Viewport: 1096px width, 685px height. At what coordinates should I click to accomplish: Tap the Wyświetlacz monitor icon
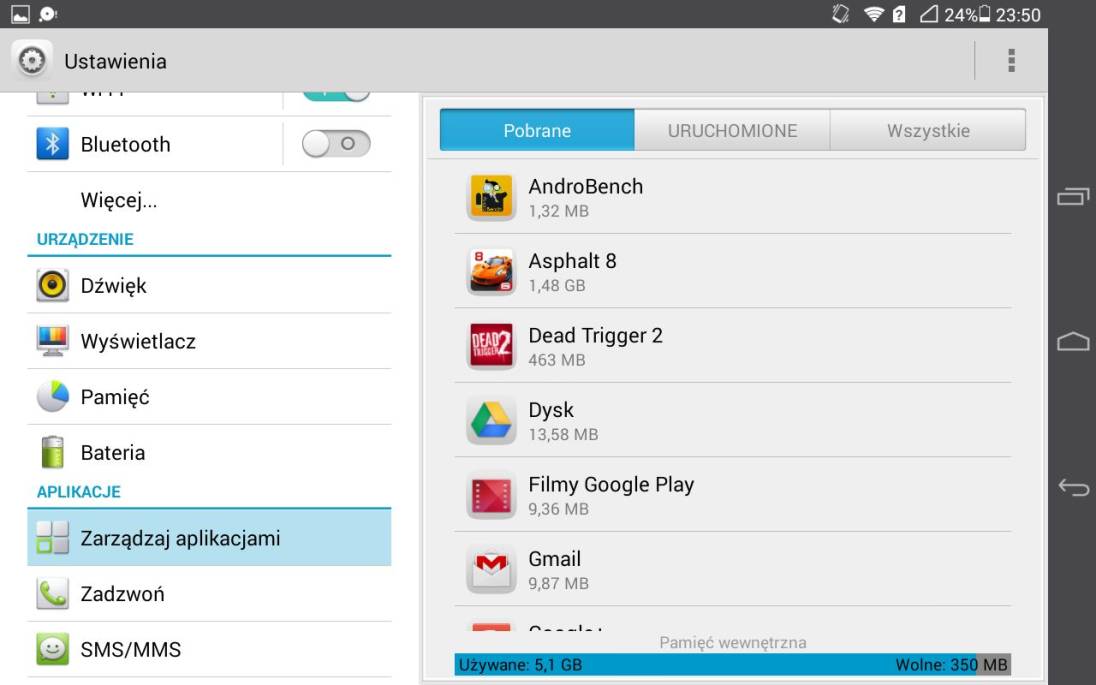[52, 341]
